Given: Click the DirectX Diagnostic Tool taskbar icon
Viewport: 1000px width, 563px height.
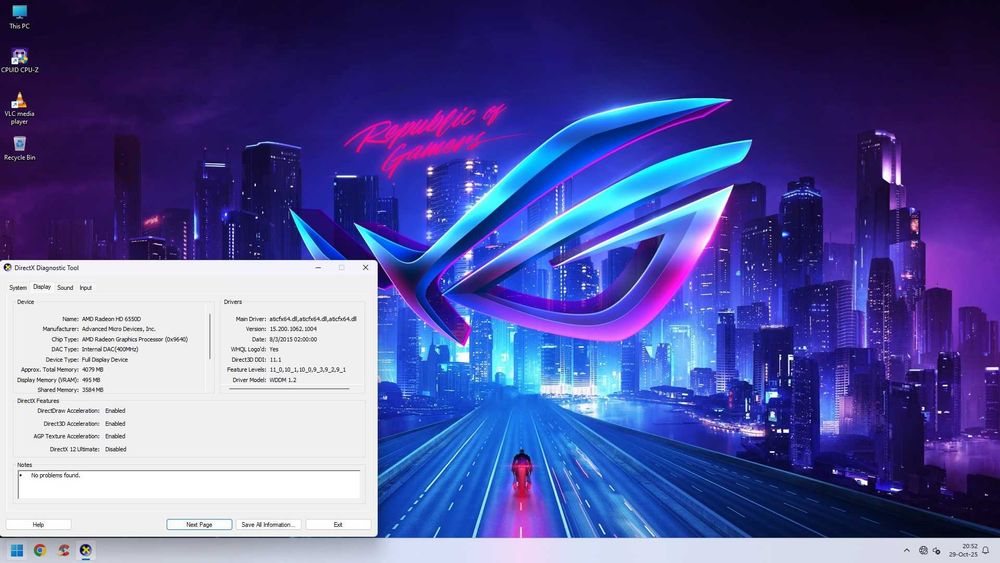Looking at the screenshot, I should [x=85, y=550].
